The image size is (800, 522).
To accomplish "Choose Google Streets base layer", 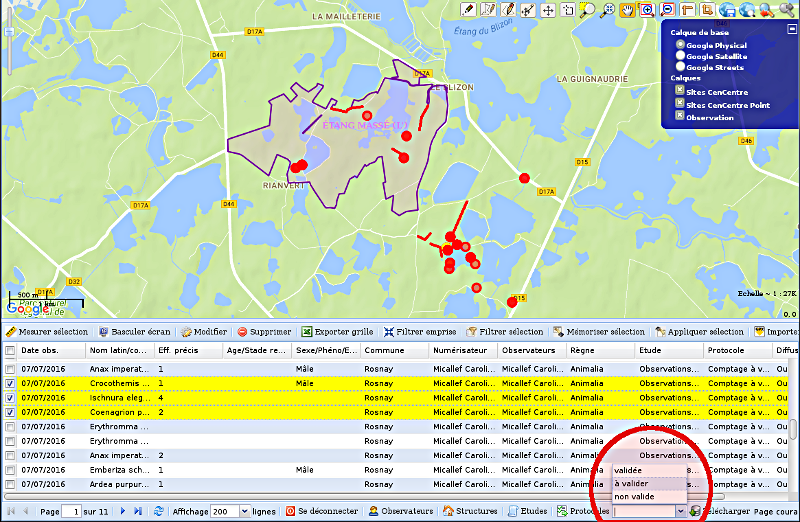I will (x=681, y=67).
